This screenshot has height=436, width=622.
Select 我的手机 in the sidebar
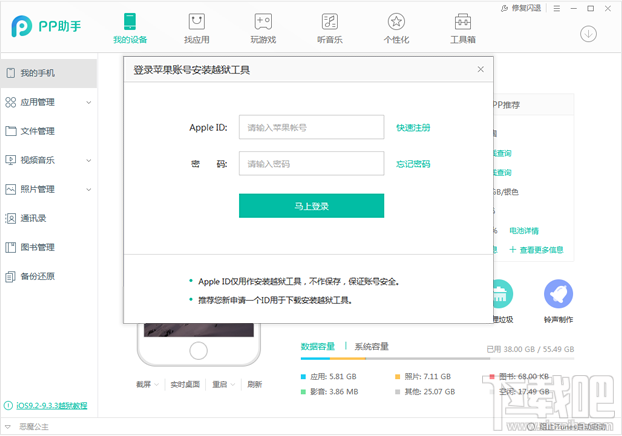[x=48, y=73]
